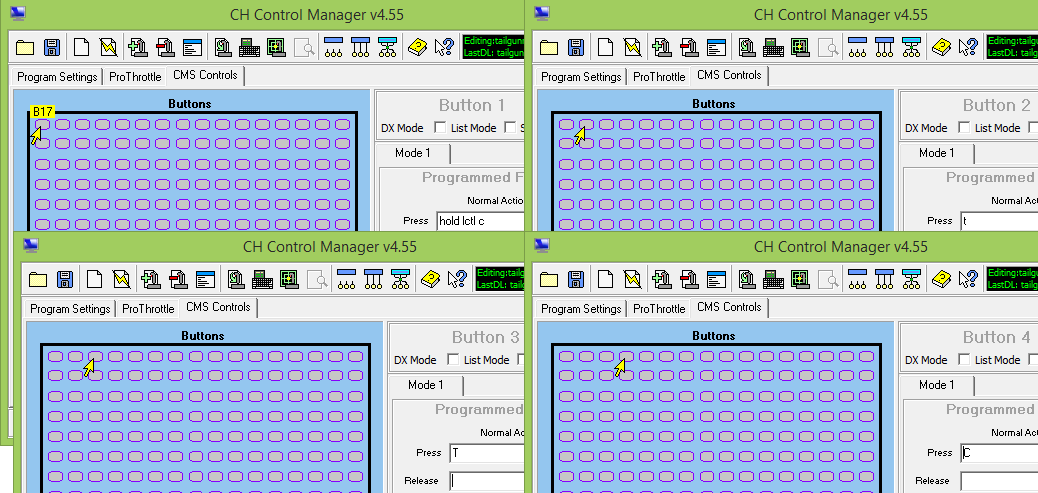Save the map in Button 1 window
Screen dimensions: 1038x493
[x=52, y=47]
